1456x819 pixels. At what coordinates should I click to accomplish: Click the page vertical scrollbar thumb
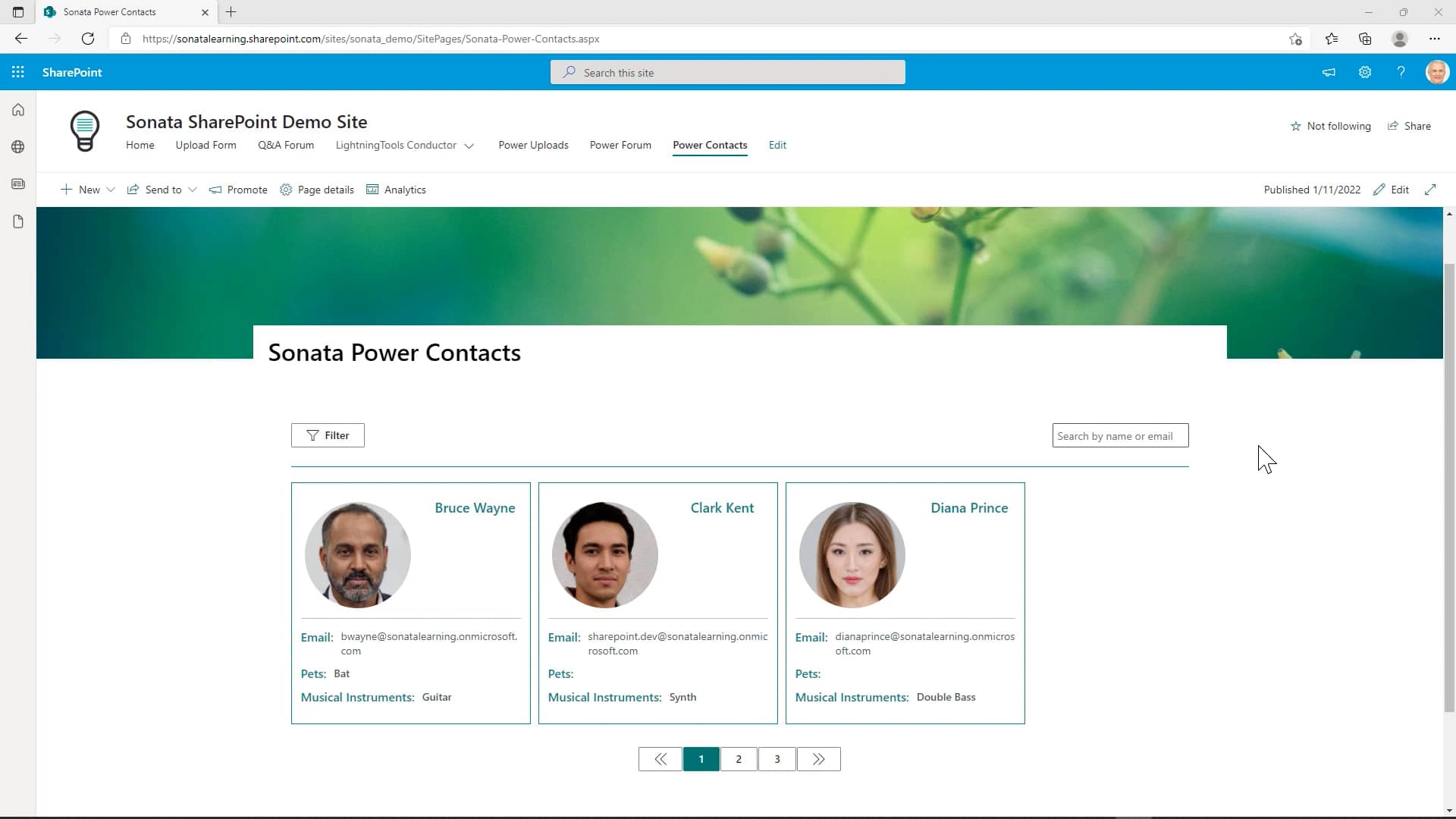[1449, 488]
